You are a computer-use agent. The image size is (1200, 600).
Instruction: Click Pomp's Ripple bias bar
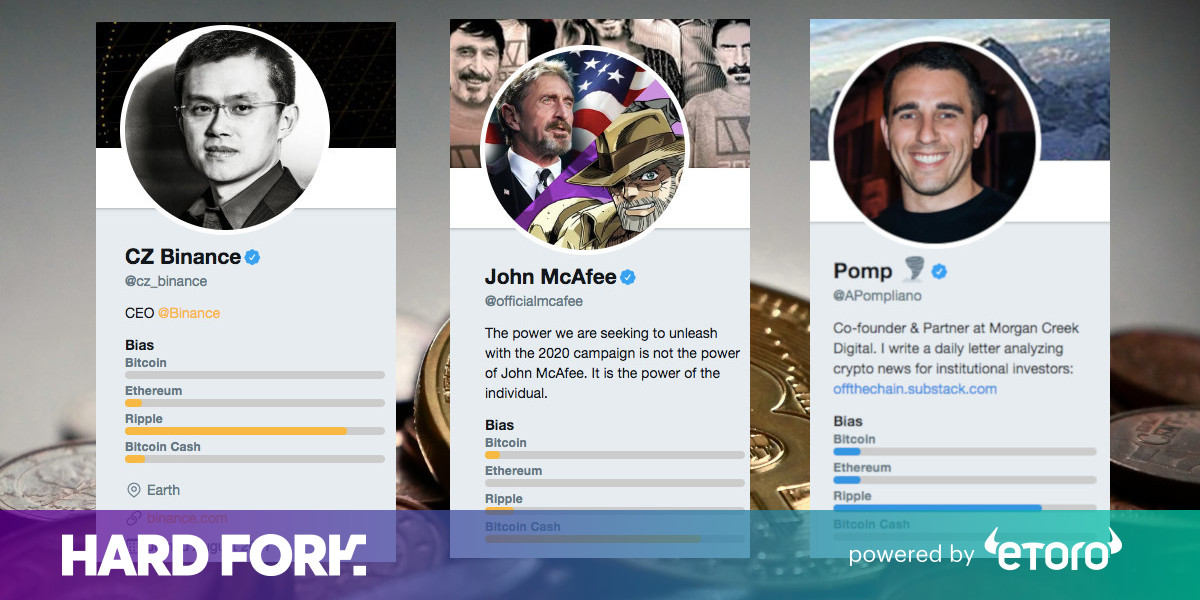click(965, 508)
